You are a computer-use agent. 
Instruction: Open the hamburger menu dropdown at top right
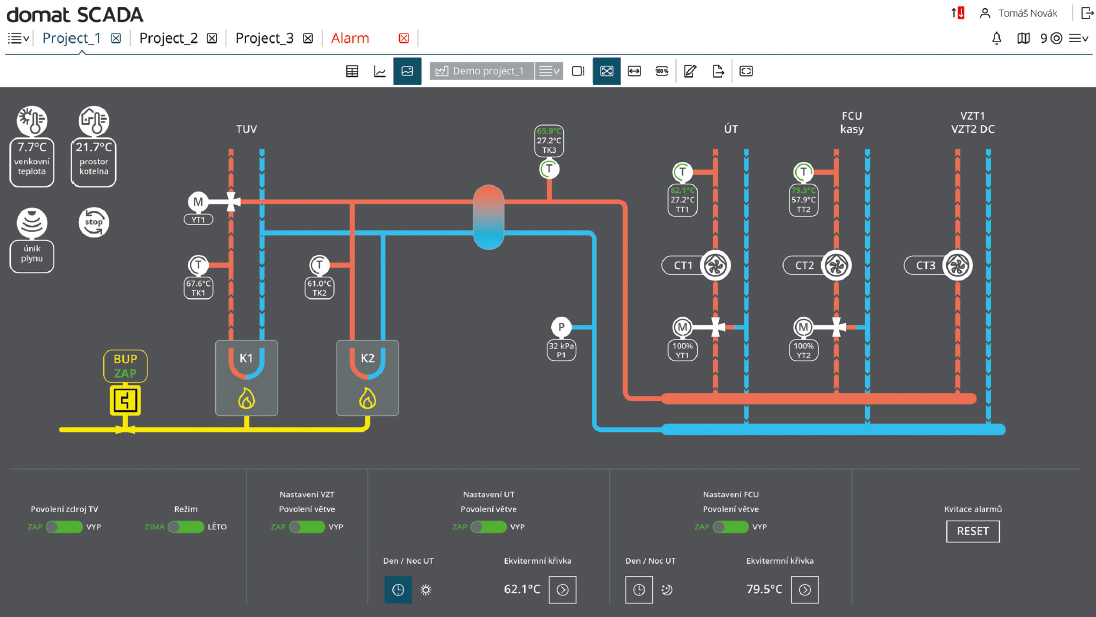[x=1077, y=38]
